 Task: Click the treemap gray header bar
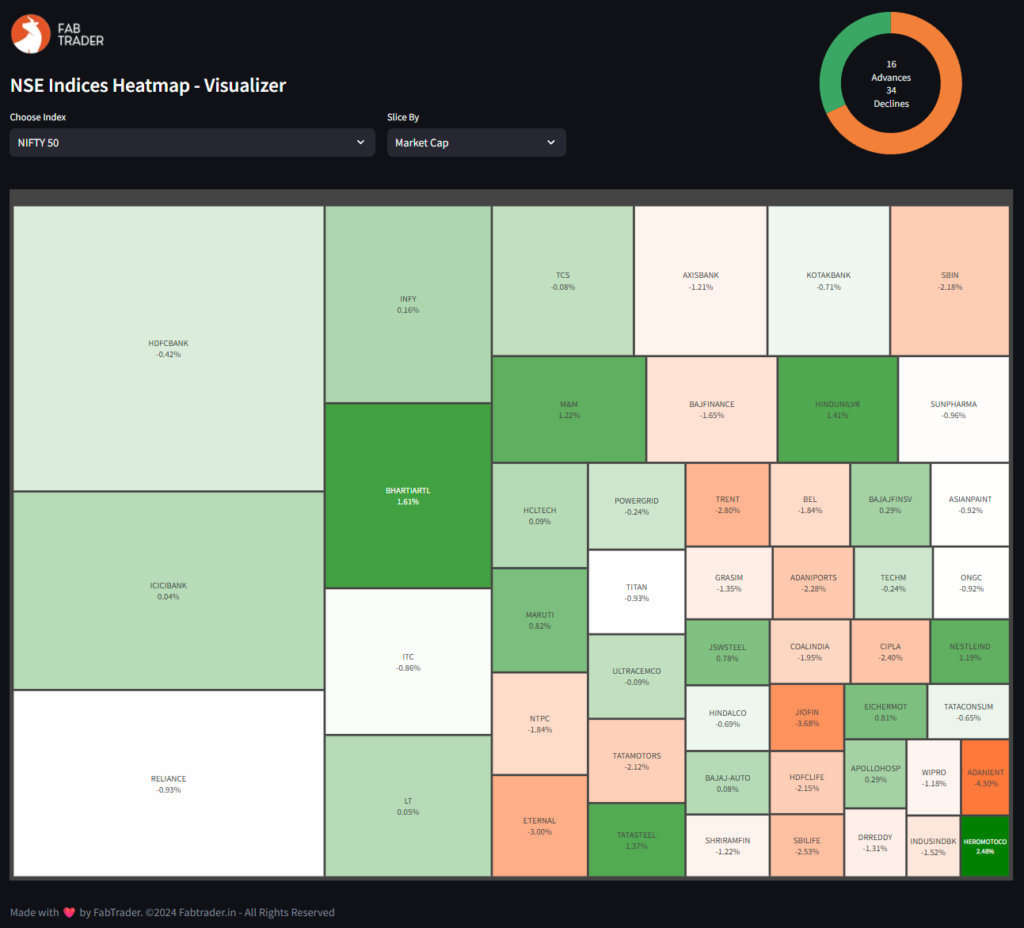(x=511, y=198)
